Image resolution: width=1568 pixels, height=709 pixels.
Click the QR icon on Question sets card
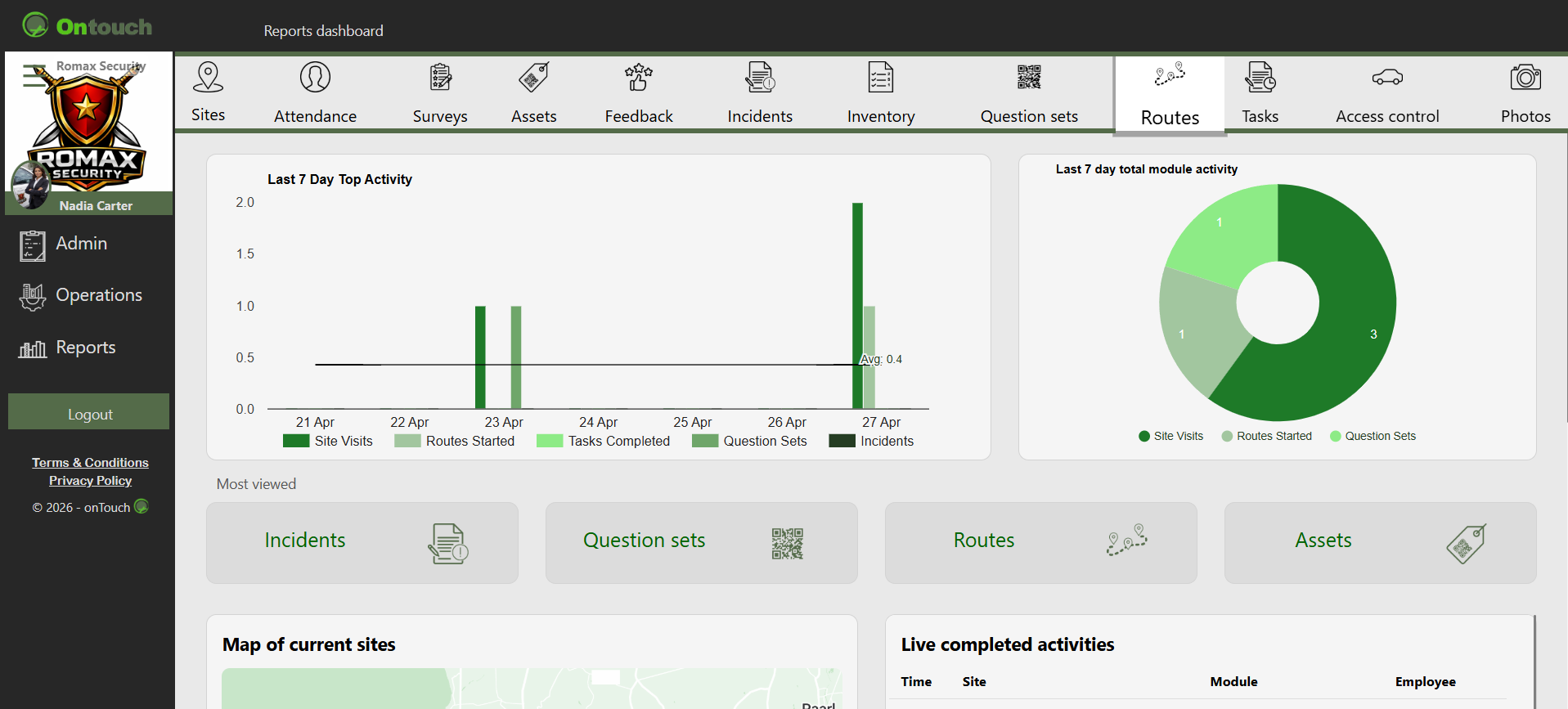[x=787, y=543]
